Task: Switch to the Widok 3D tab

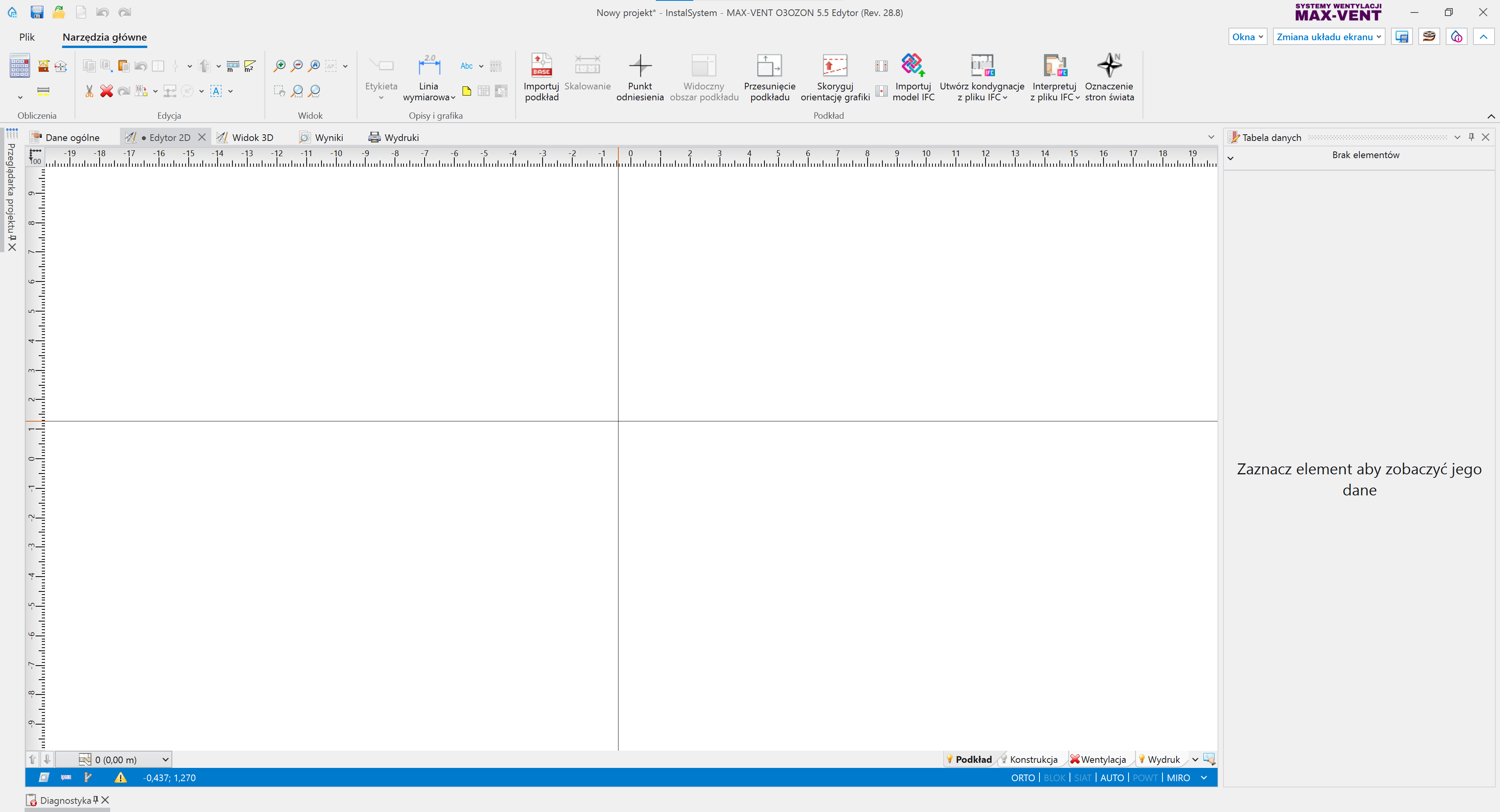Action: (245, 137)
